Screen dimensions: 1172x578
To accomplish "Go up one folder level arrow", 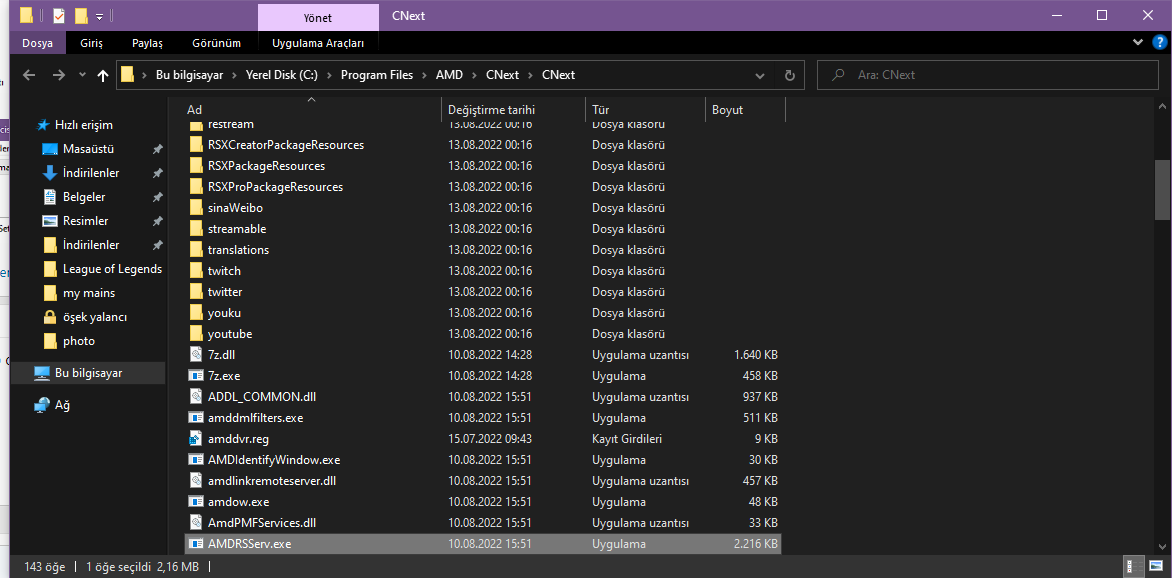I will (103, 75).
